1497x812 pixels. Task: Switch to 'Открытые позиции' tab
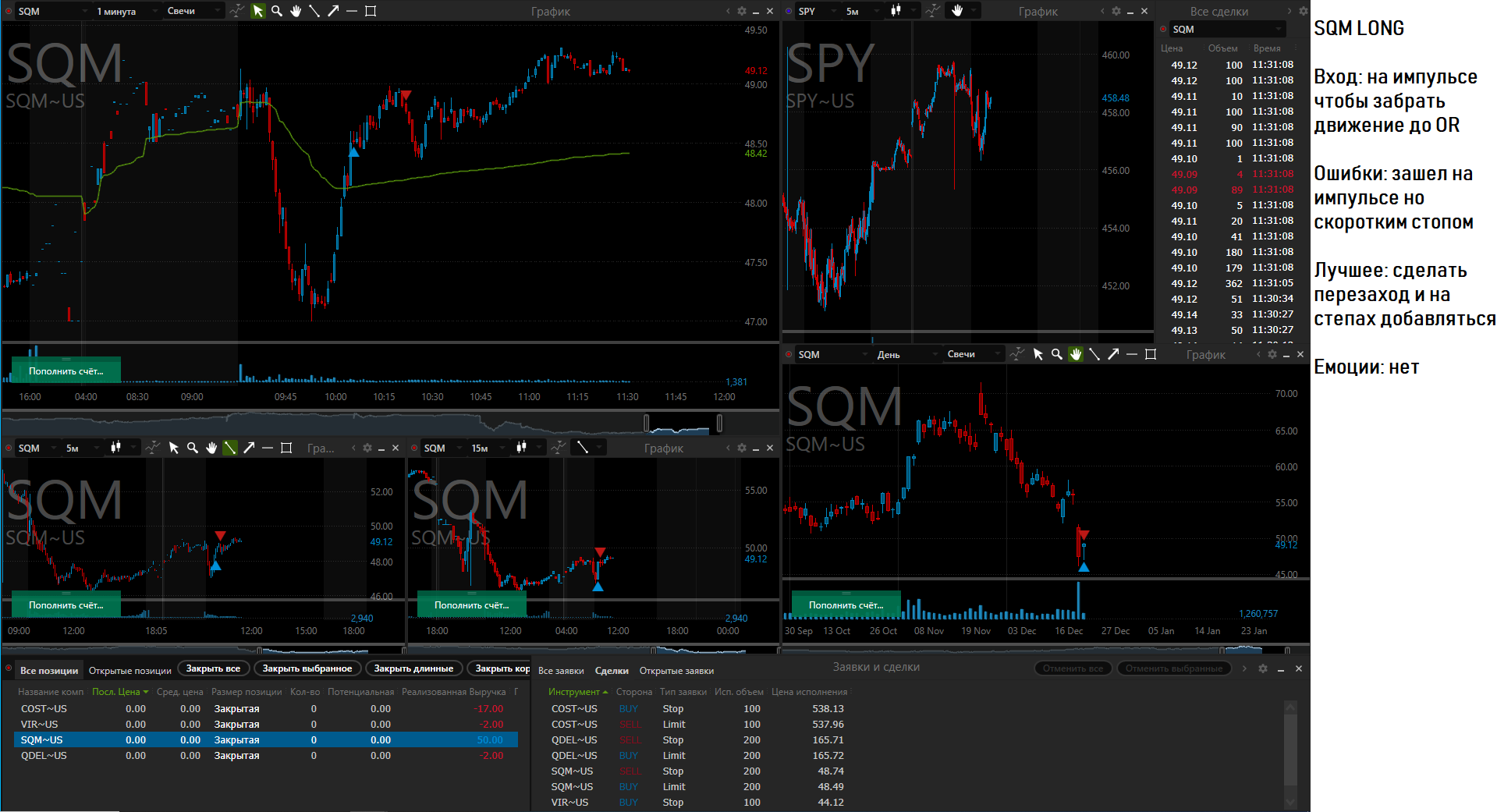click(130, 670)
